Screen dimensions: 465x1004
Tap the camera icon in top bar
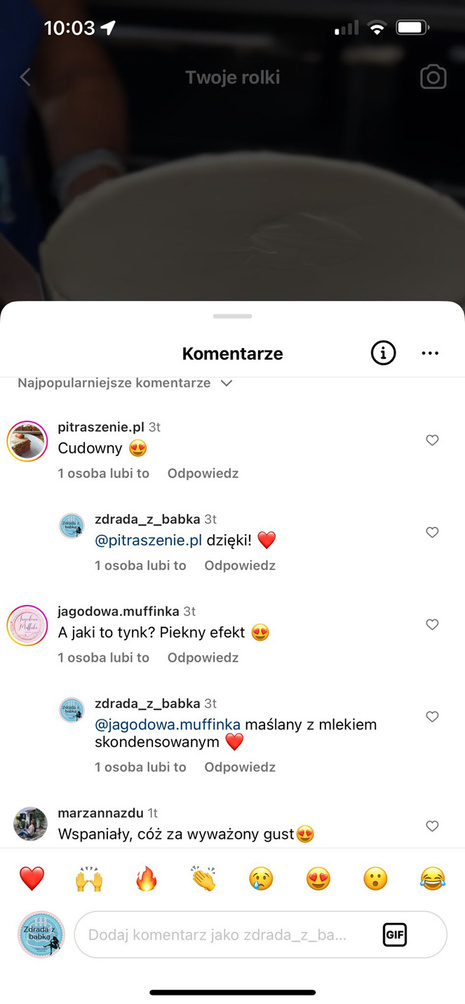pos(433,77)
